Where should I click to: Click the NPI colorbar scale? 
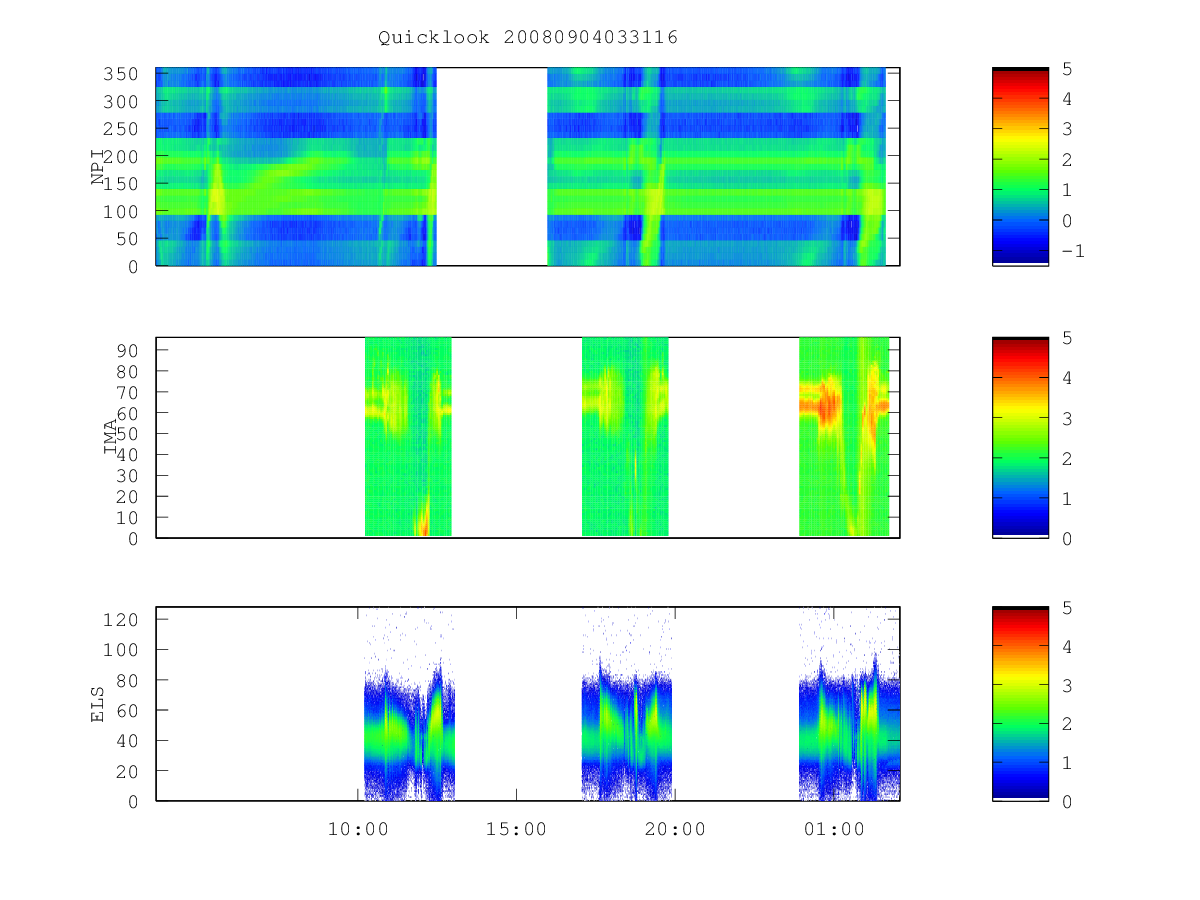1020,166
